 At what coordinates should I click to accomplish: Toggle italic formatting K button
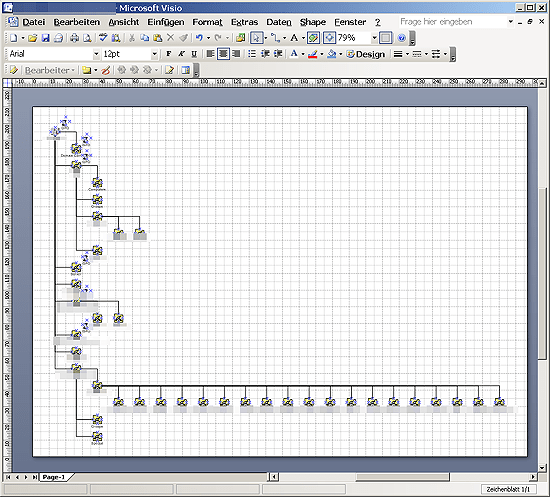[181, 54]
